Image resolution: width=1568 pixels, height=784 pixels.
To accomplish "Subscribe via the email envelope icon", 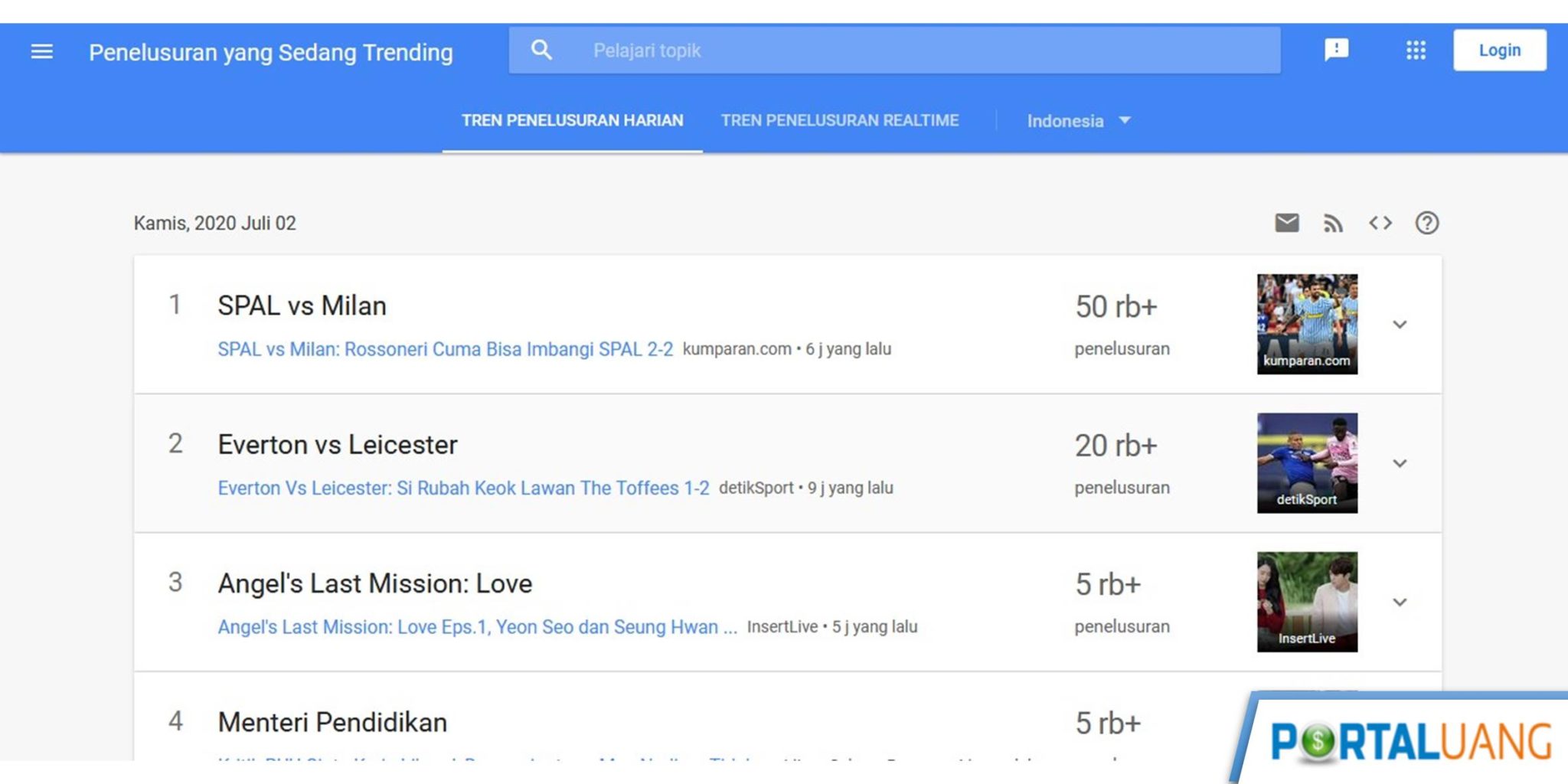I will coord(1287,223).
